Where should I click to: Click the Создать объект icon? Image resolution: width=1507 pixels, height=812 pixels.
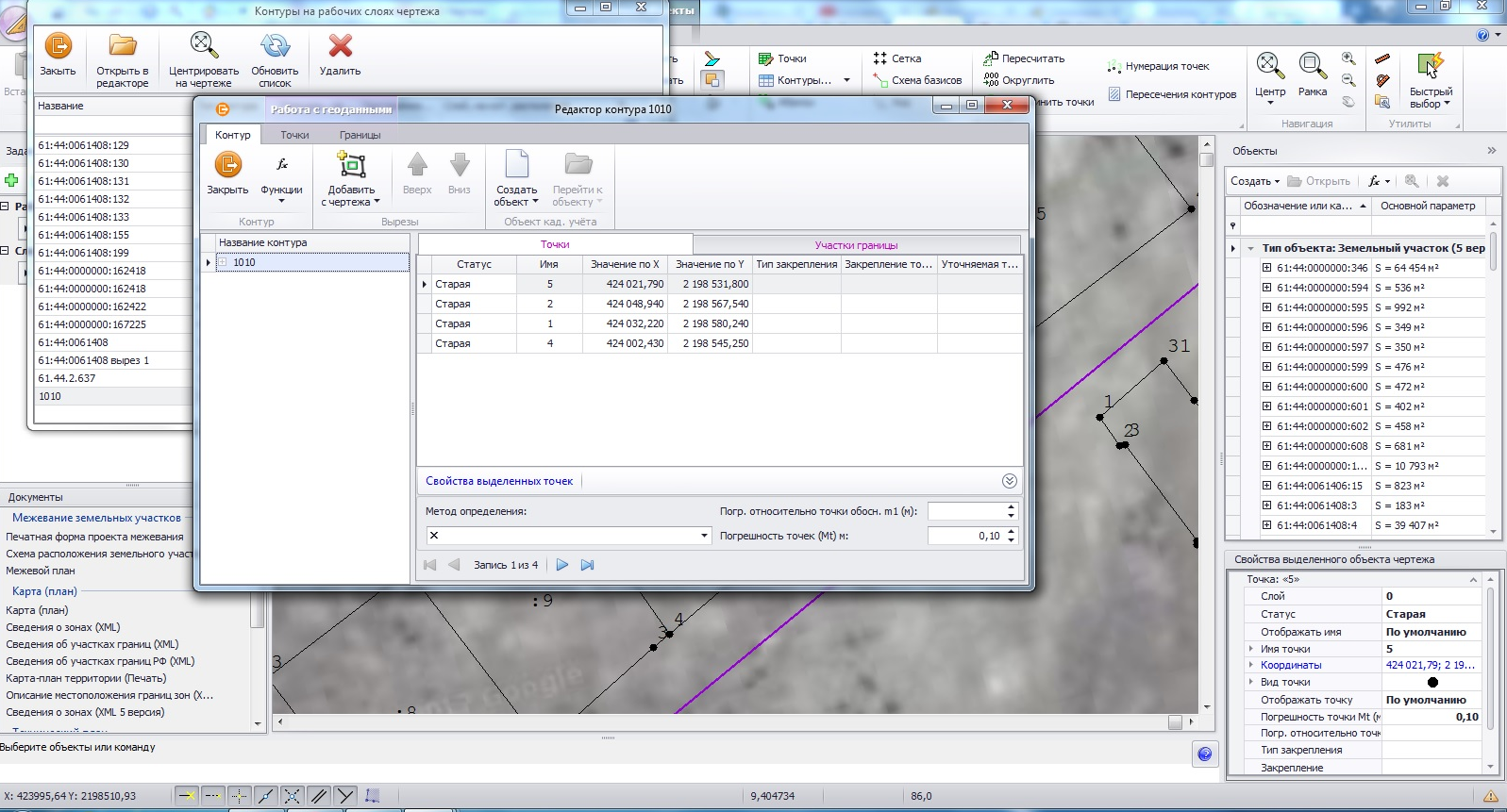click(x=516, y=166)
